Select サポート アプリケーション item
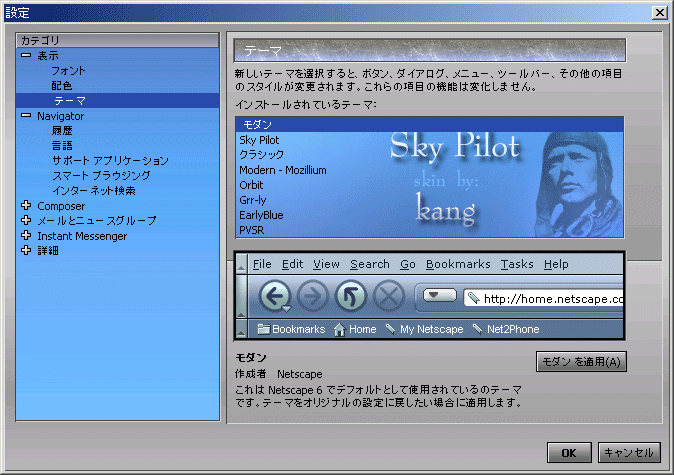 [110, 161]
